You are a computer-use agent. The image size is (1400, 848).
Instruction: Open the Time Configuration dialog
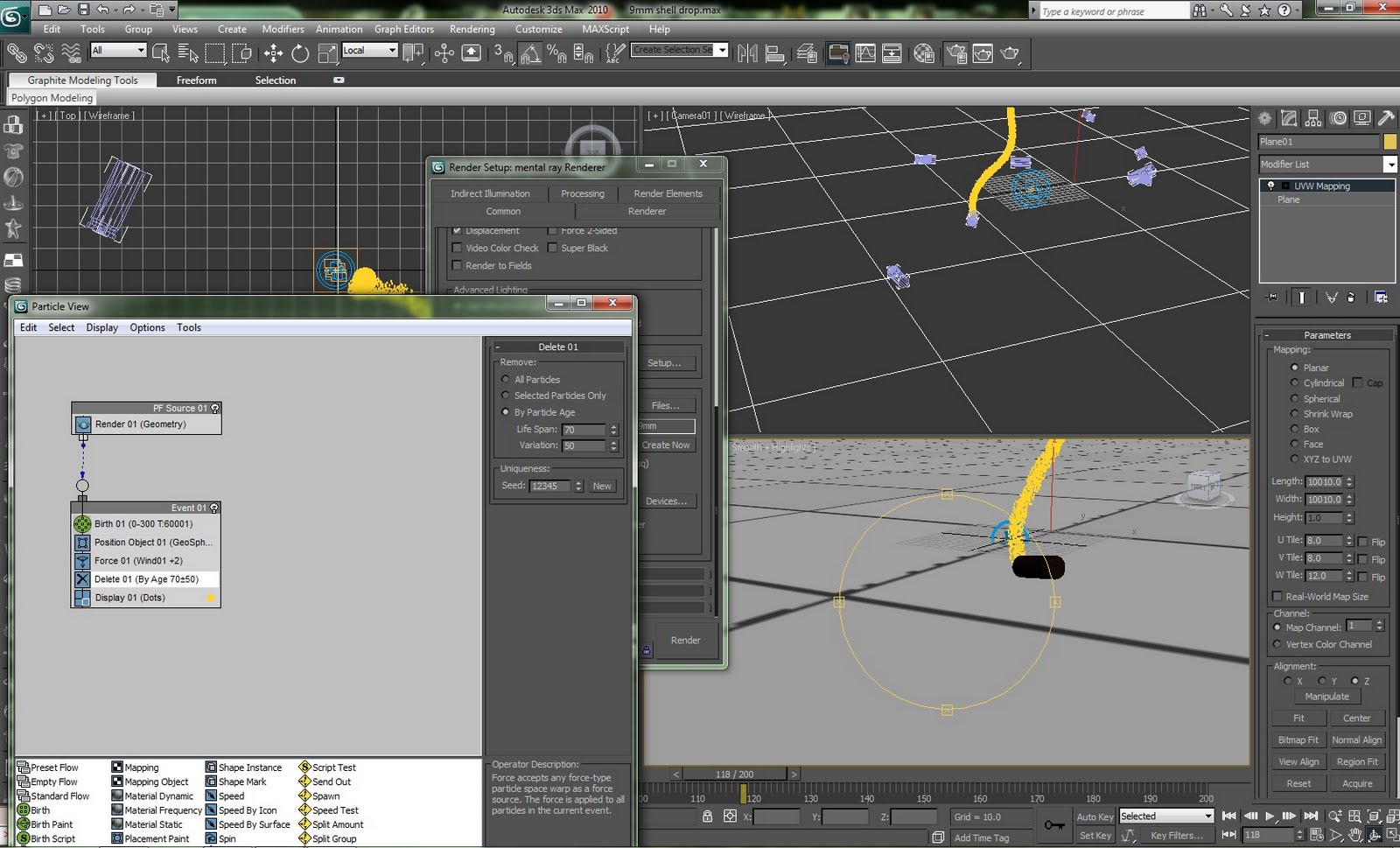(1316, 835)
